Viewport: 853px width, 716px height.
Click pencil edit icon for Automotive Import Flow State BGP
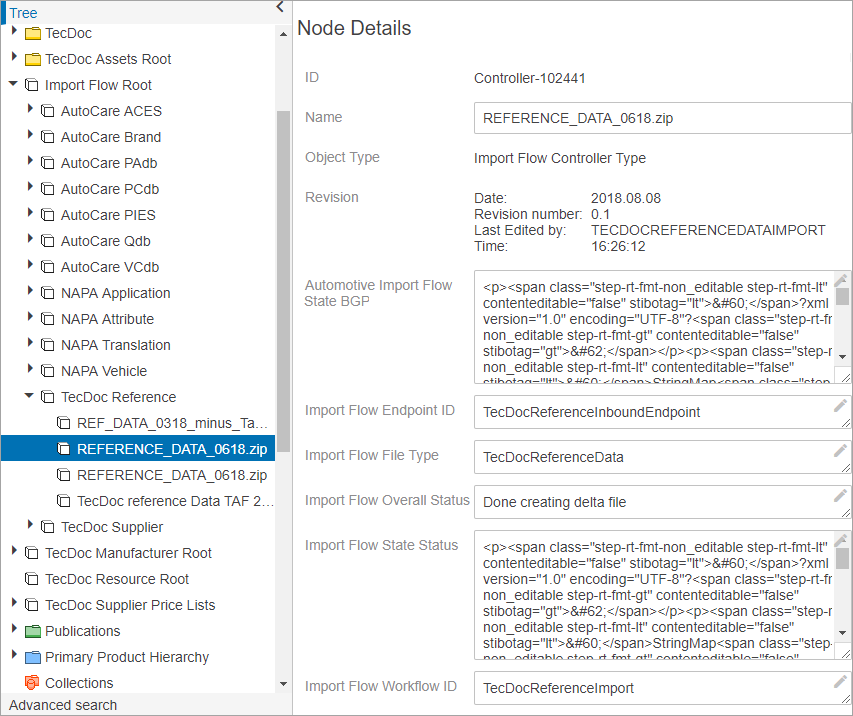[841, 280]
